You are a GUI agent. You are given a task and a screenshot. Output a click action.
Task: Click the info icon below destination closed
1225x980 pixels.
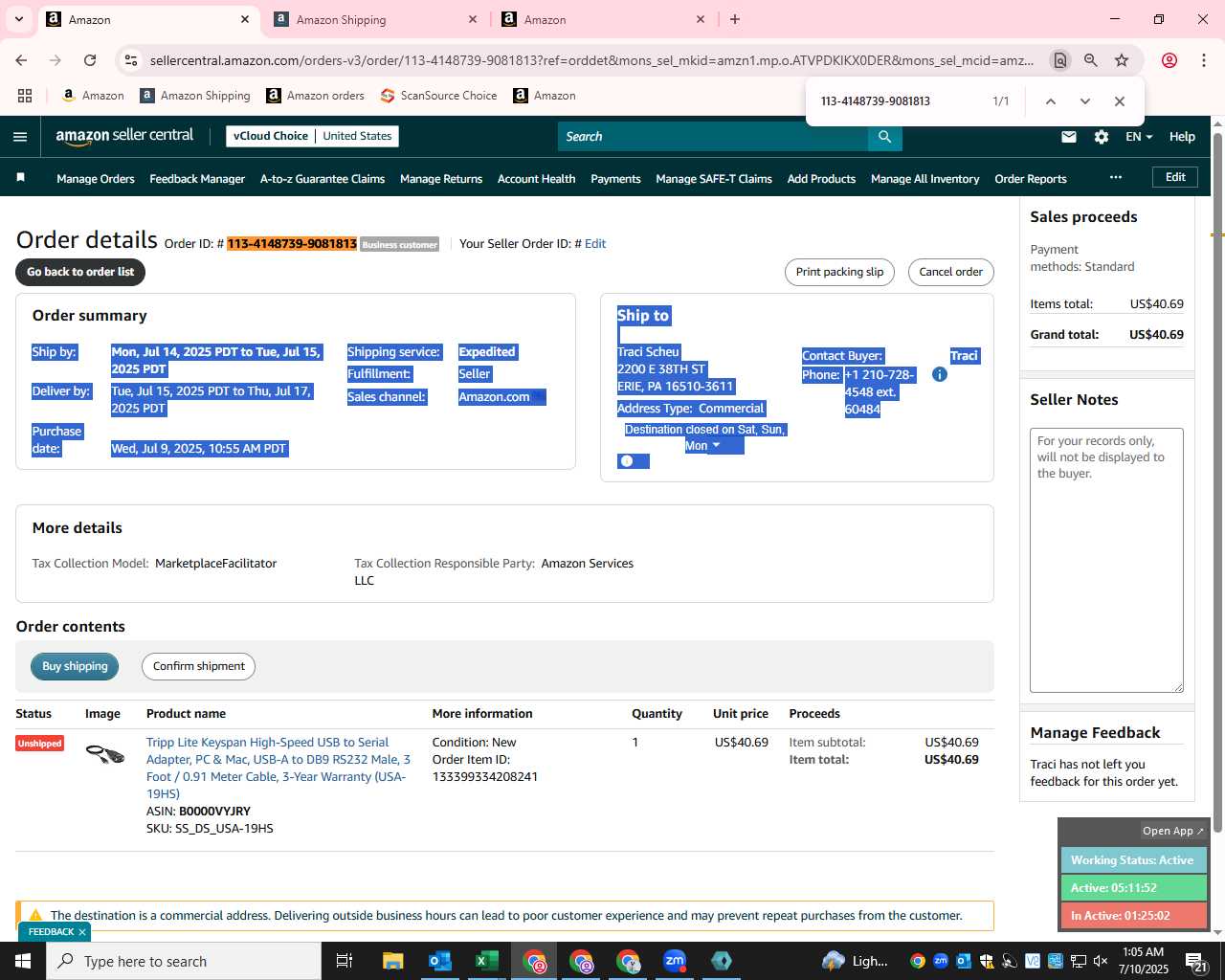click(627, 461)
